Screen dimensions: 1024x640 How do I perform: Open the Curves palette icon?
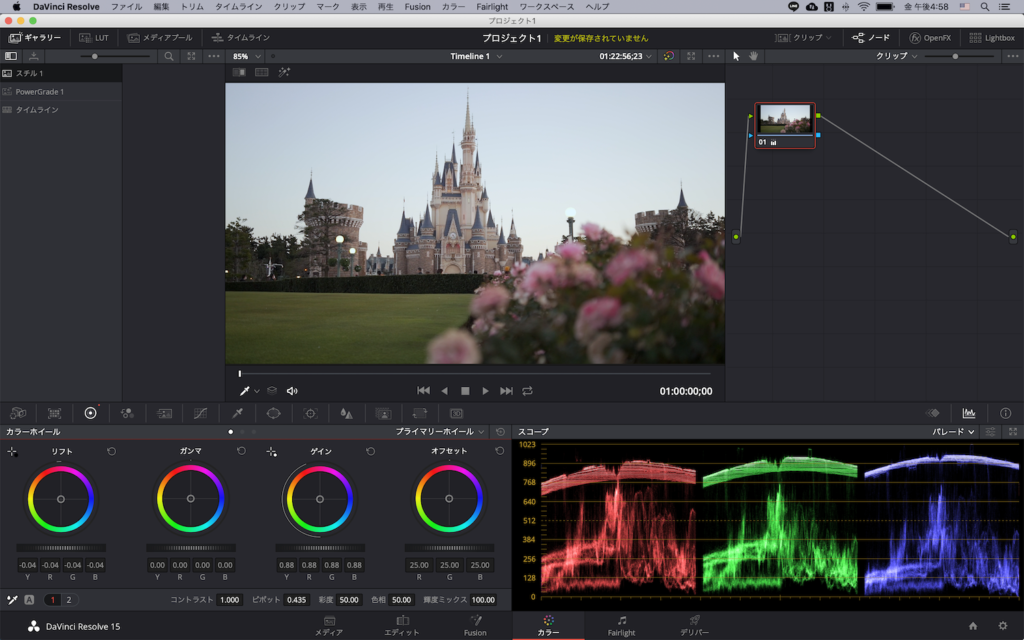pos(200,412)
